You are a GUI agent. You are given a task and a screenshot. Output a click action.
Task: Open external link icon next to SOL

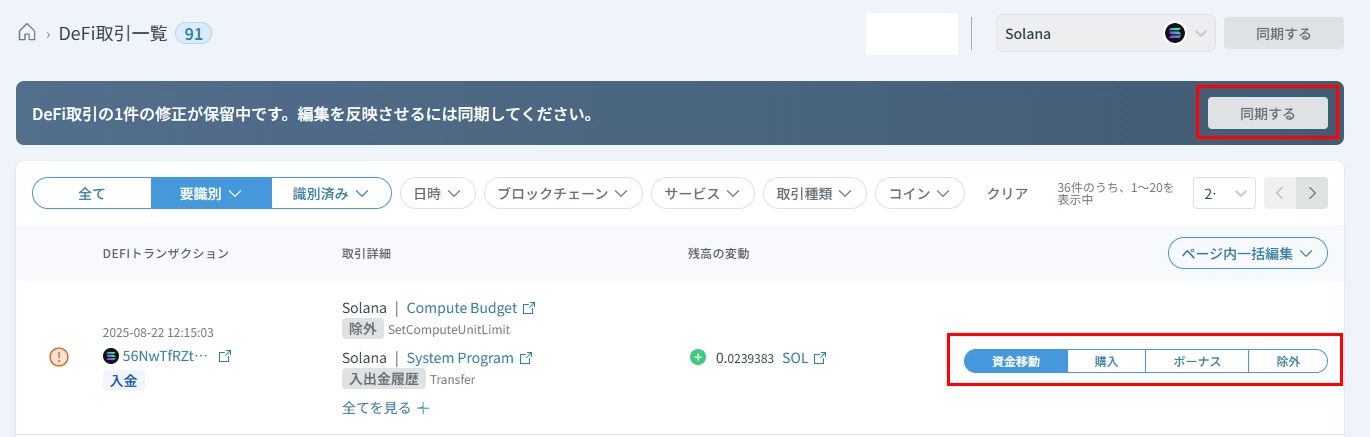820,358
